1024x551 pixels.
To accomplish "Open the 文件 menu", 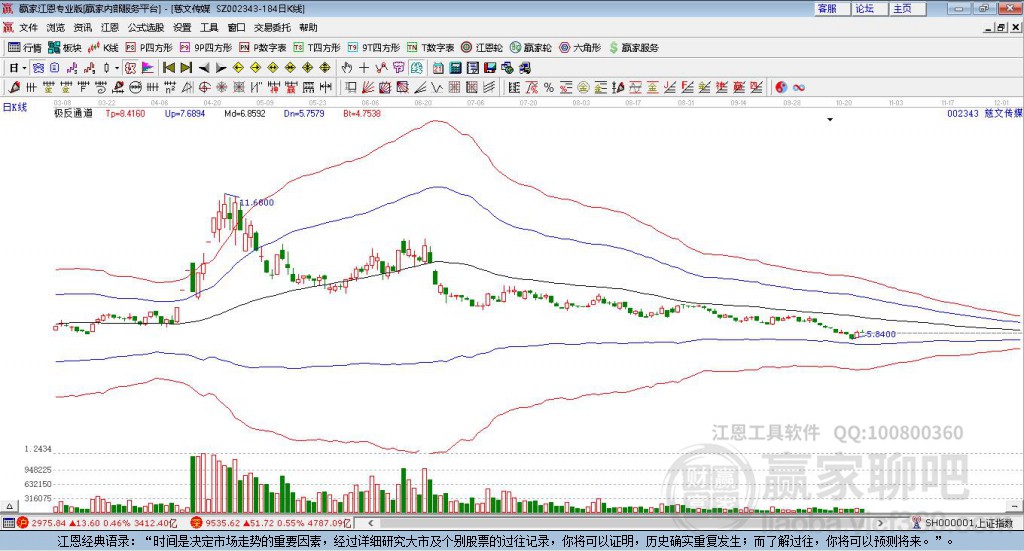I will coord(29,27).
